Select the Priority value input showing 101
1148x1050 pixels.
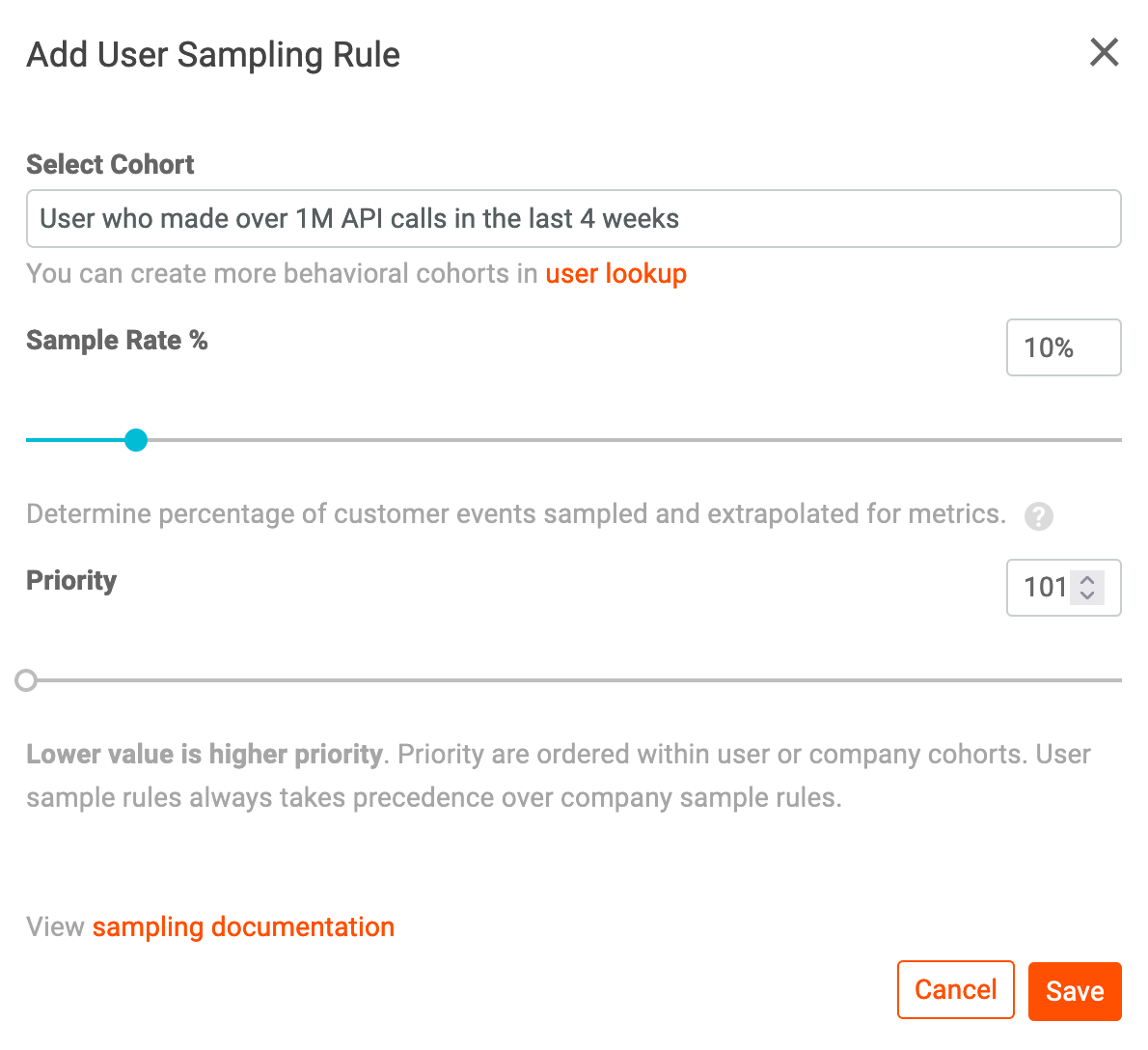pos(1047,588)
